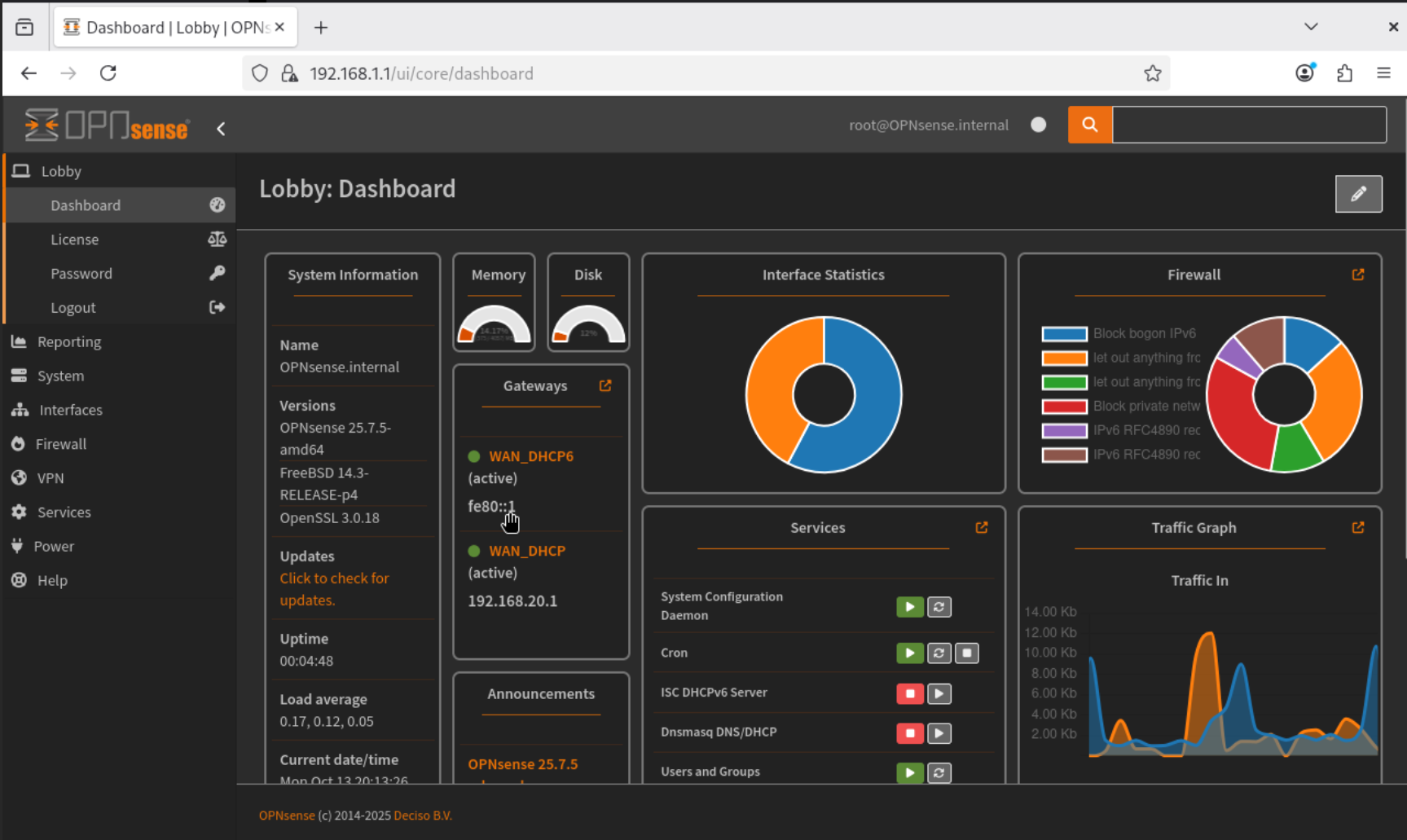The width and height of the screenshot is (1407, 840).
Task: Expand the Interfaces sidebar menu
Action: pos(70,410)
